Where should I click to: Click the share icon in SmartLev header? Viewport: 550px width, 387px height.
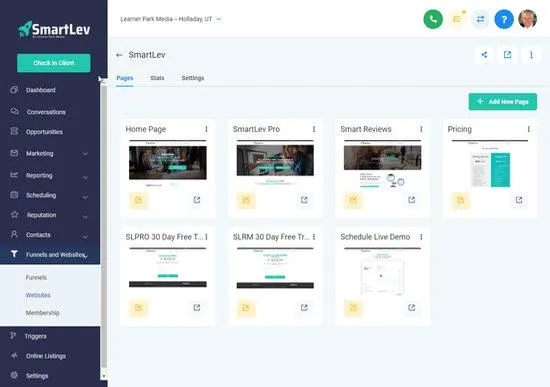click(484, 55)
